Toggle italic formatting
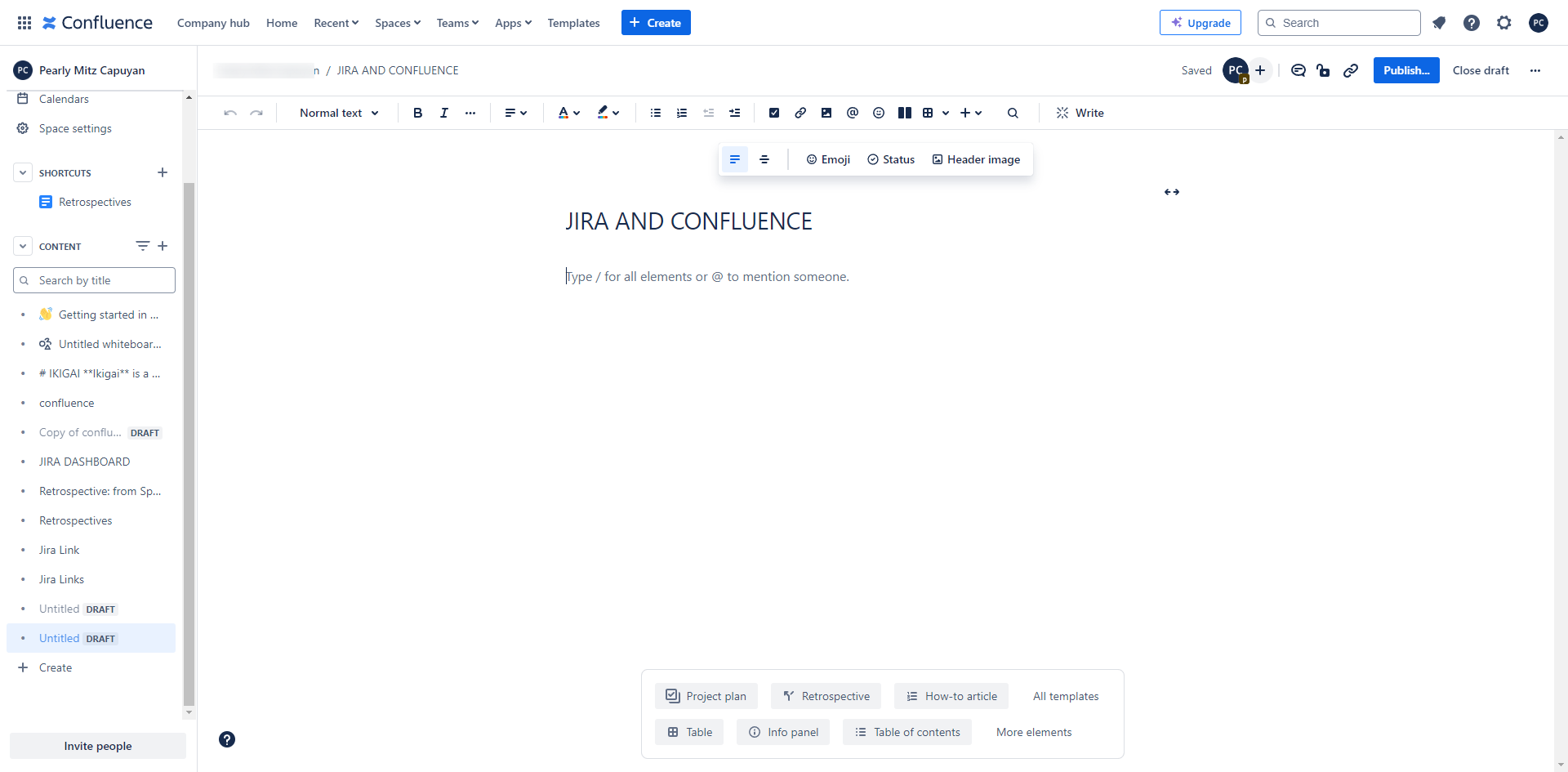1568x772 pixels. click(444, 113)
